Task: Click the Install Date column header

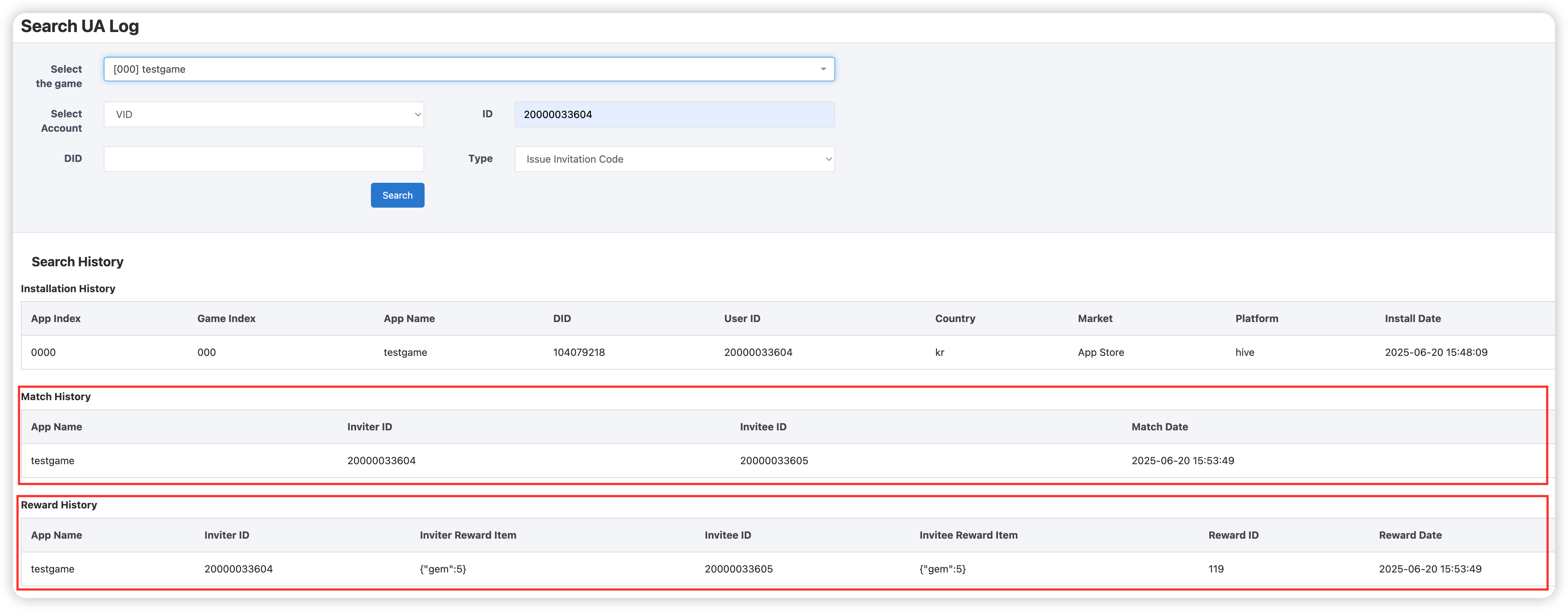Action: tap(1412, 318)
